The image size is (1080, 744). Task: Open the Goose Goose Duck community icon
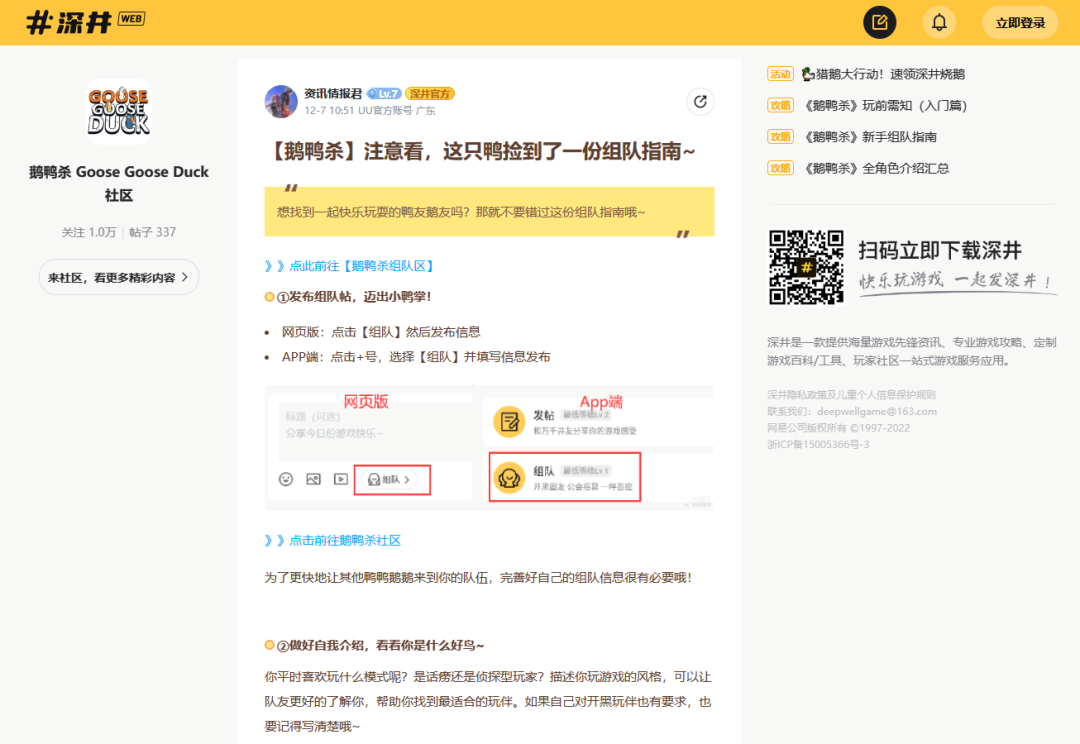[118, 111]
